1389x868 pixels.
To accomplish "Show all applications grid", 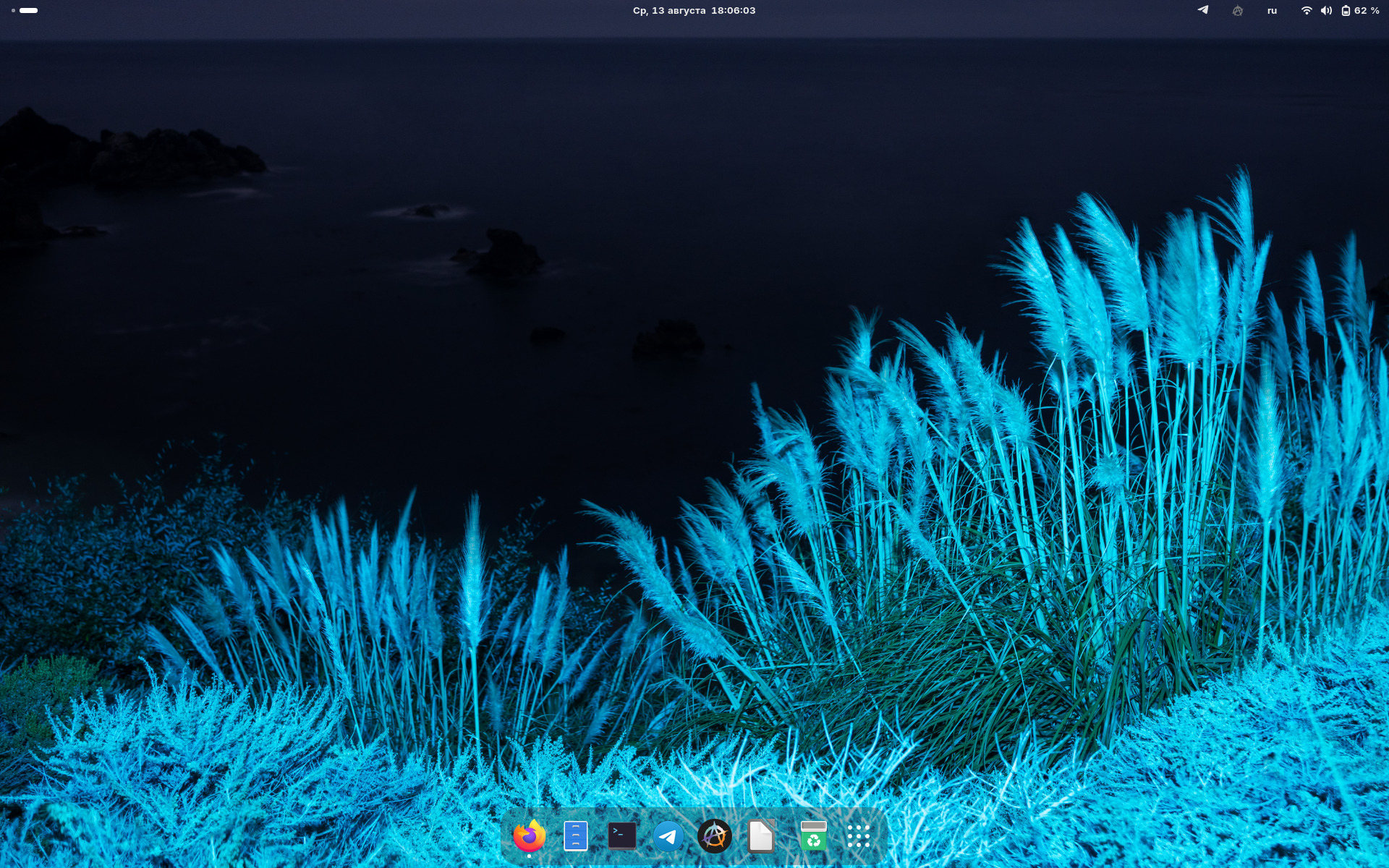I will [x=859, y=836].
